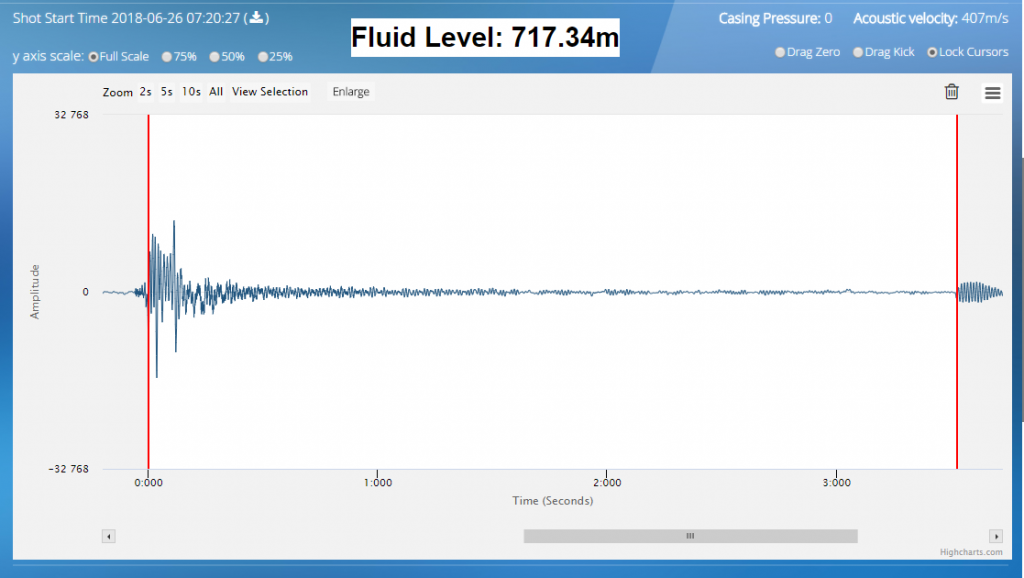The width and height of the screenshot is (1024, 578).
Task: Select 25% y axis scale
Action: (263, 57)
